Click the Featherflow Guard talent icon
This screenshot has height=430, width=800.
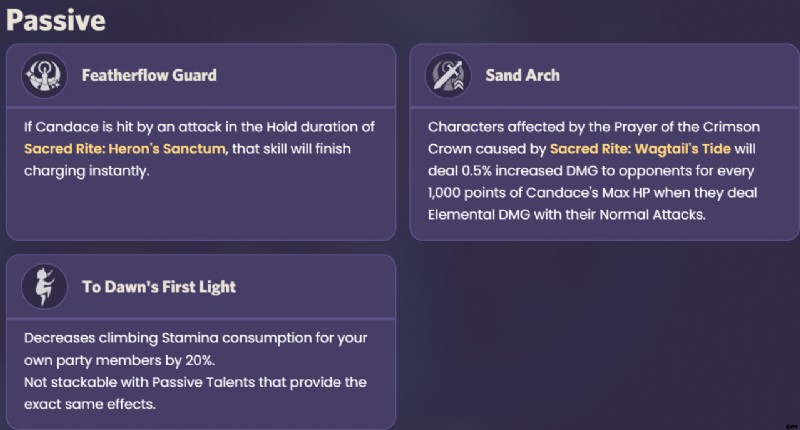point(44,75)
